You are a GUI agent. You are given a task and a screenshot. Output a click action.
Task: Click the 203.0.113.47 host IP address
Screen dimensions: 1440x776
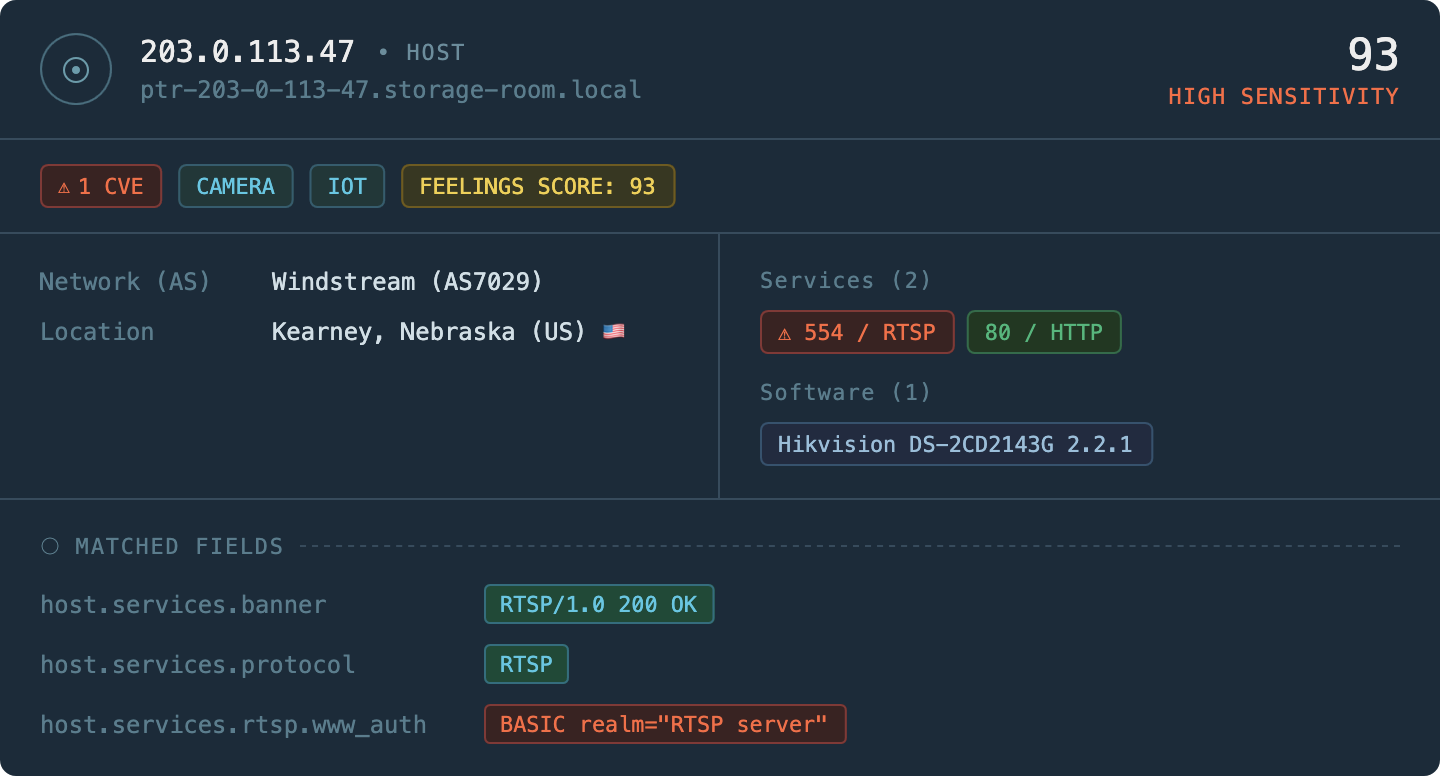tap(247, 52)
